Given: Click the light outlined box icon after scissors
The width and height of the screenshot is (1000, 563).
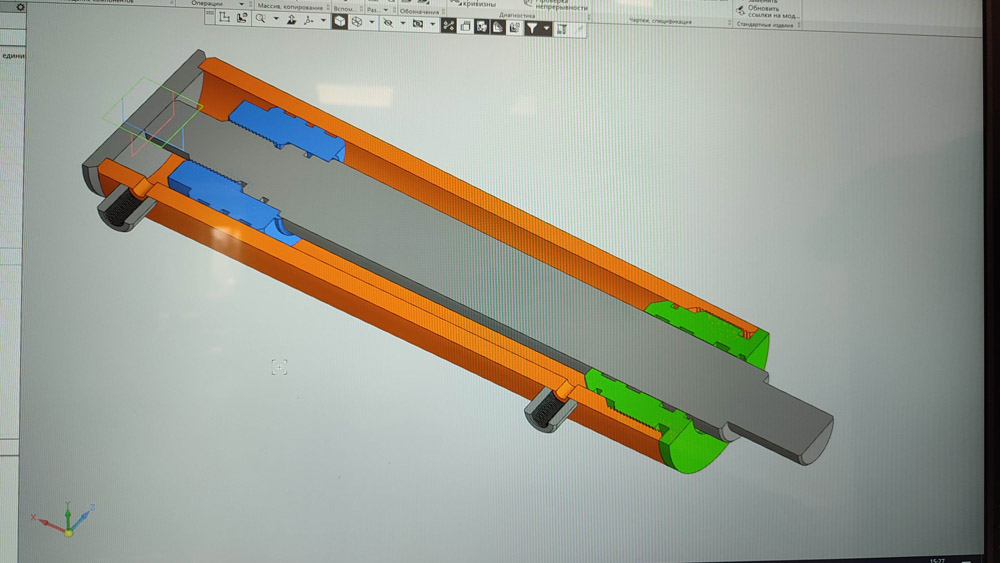Looking at the screenshot, I should 466,26.
